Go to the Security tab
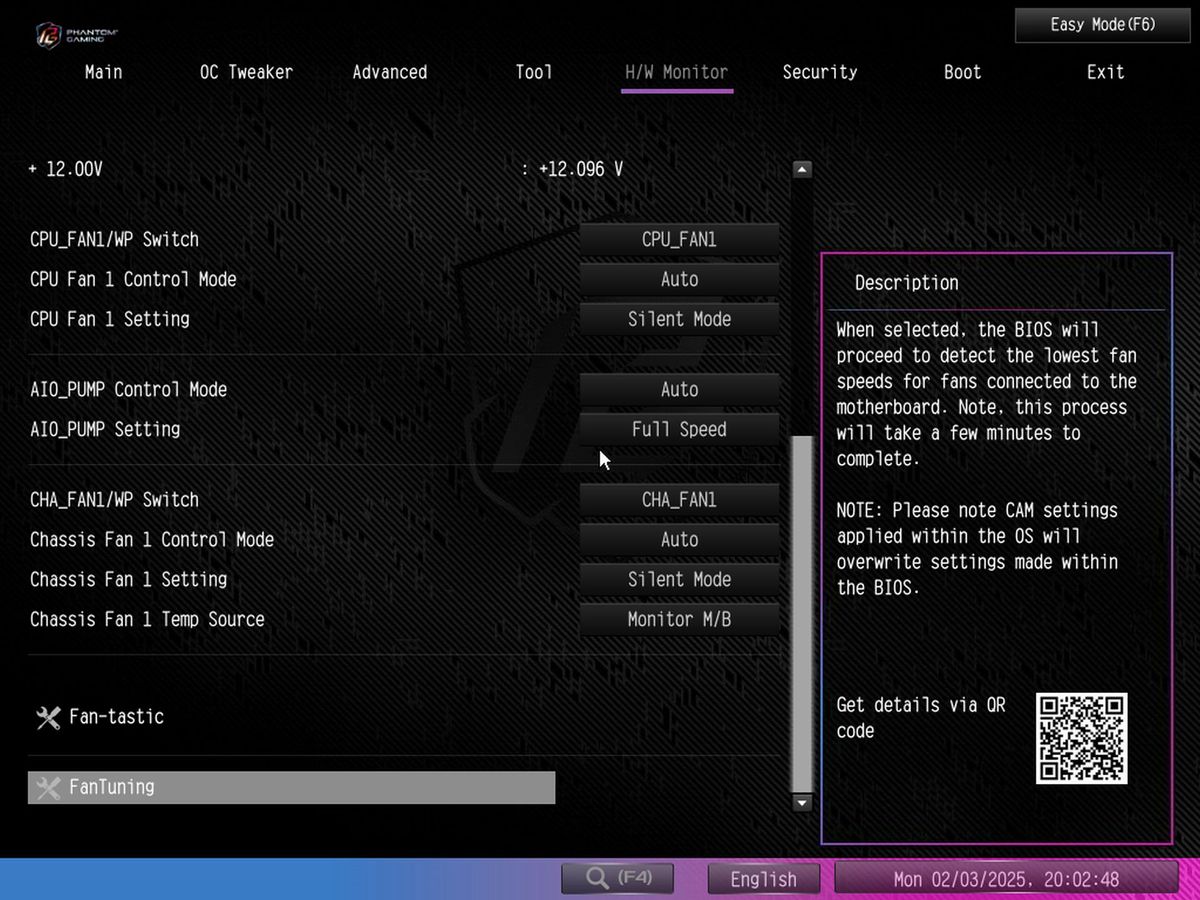 coord(820,72)
